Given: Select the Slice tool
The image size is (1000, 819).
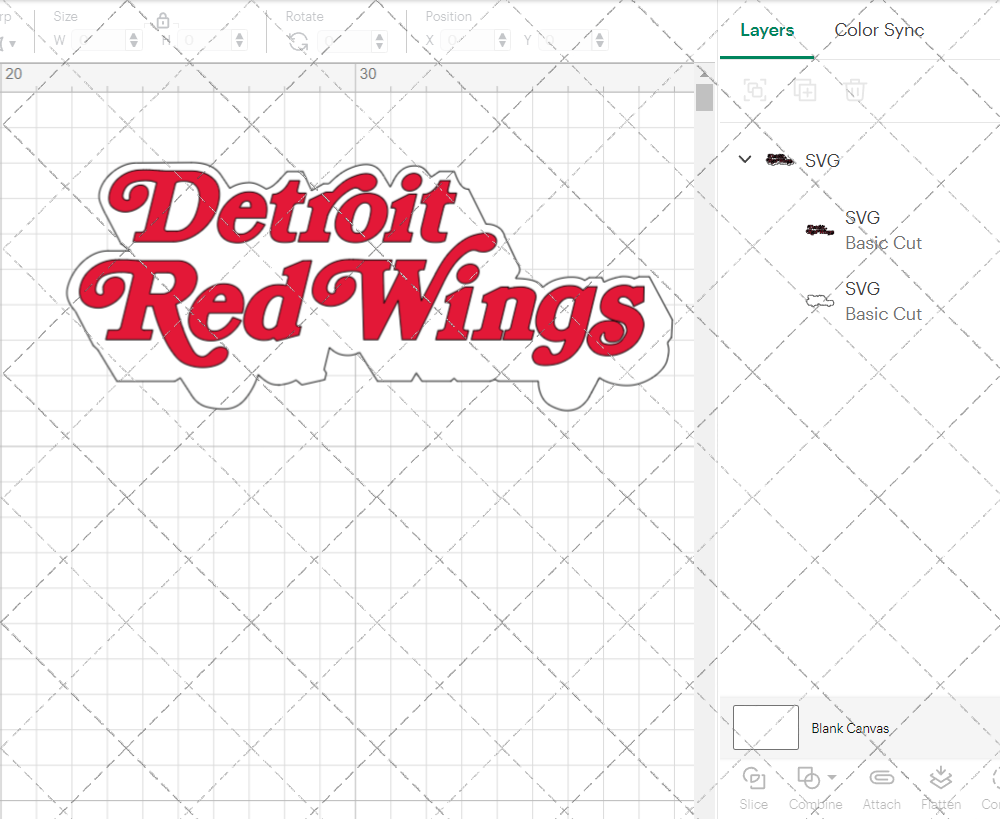Looking at the screenshot, I should (x=753, y=787).
